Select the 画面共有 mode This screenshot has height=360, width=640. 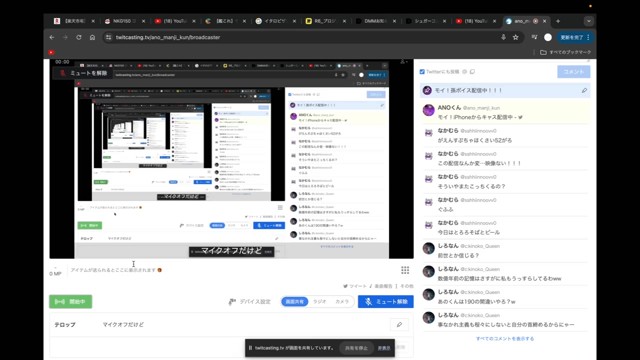[x=295, y=302]
